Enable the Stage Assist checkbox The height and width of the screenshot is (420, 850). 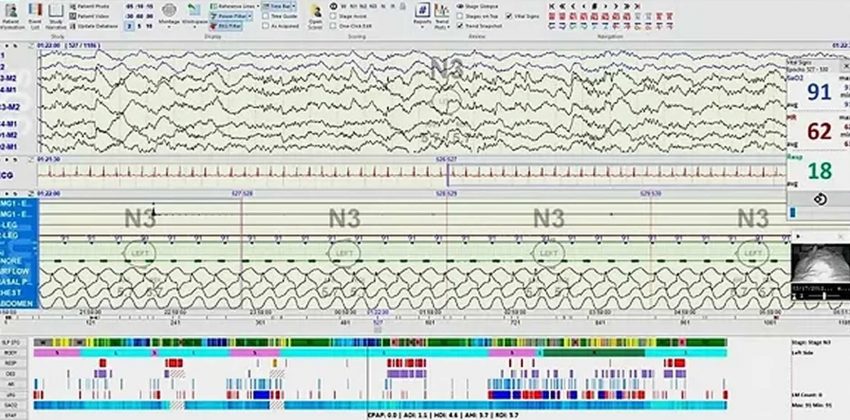[x=333, y=16]
